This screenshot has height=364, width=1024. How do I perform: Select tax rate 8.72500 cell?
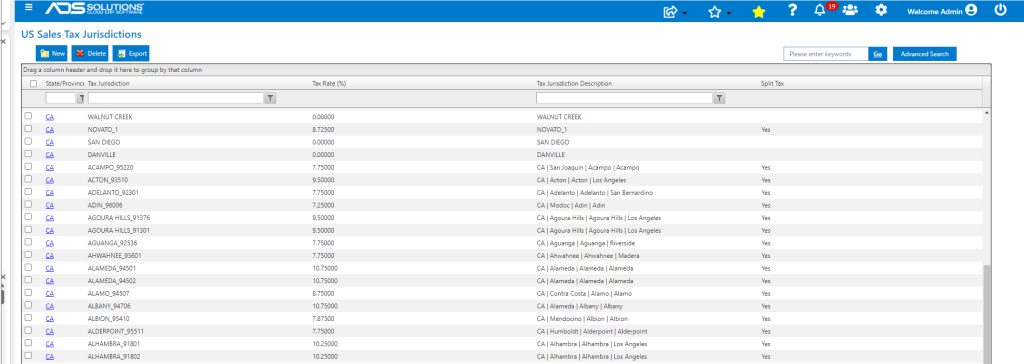click(x=323, y=129)
